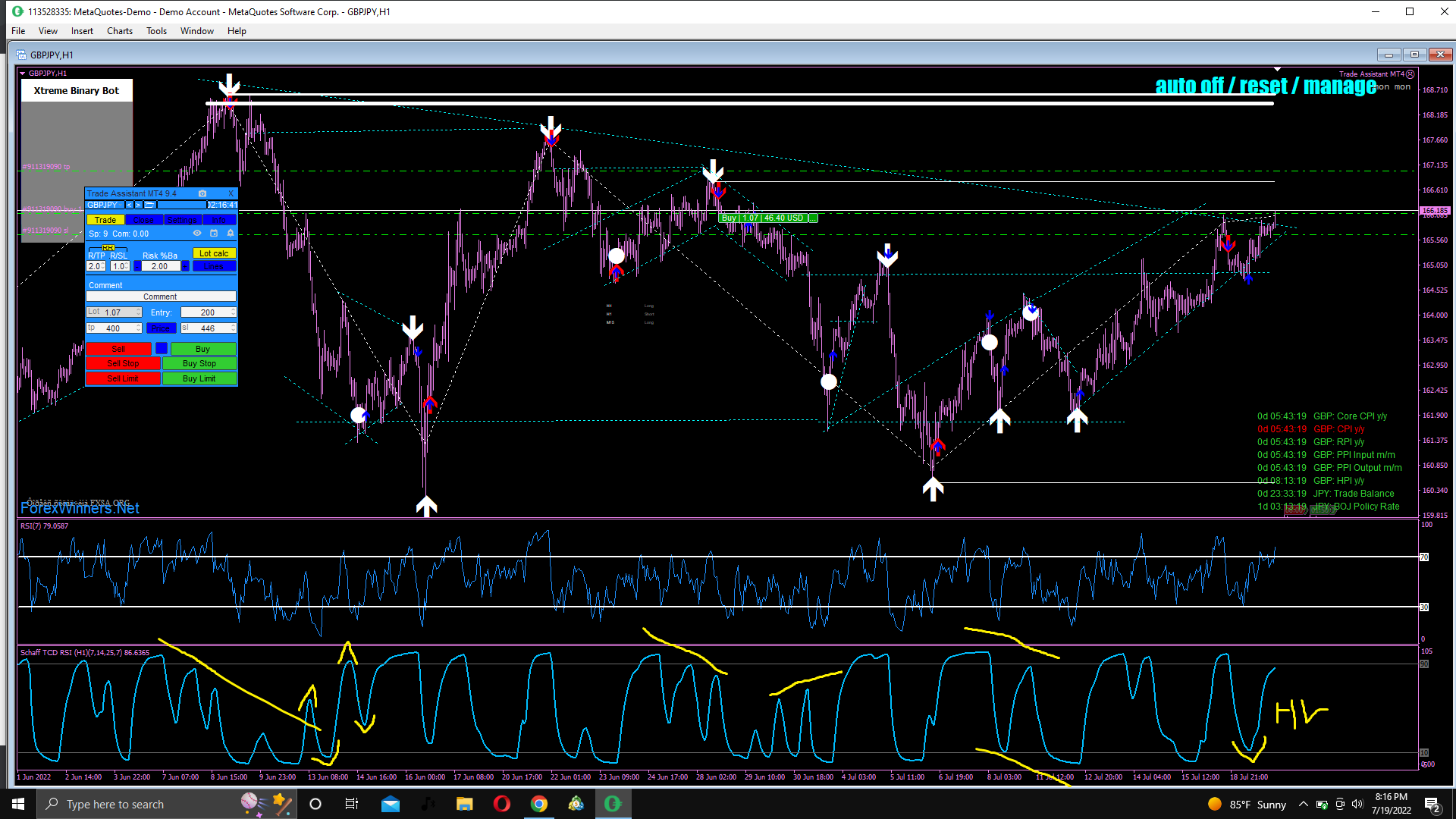Click the Comment input field
The image size is (1456, 819).
(160, 297)
